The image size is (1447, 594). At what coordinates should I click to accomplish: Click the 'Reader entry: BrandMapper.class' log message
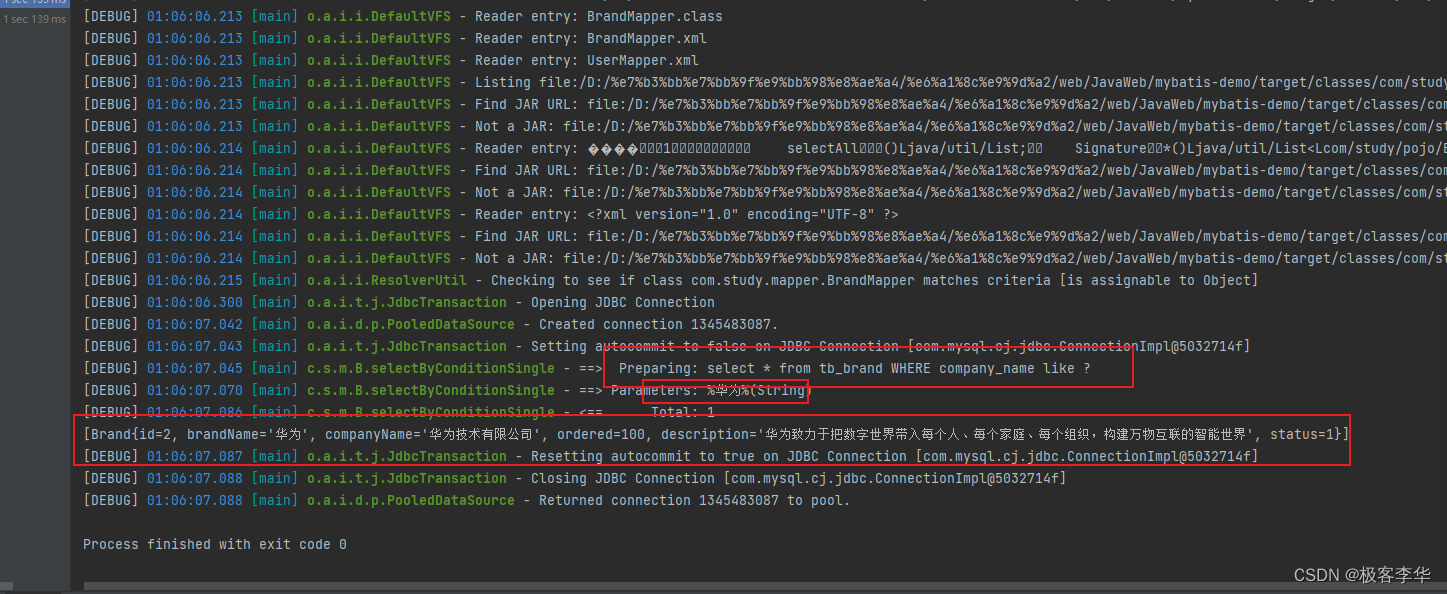click(x=598, y=16)
